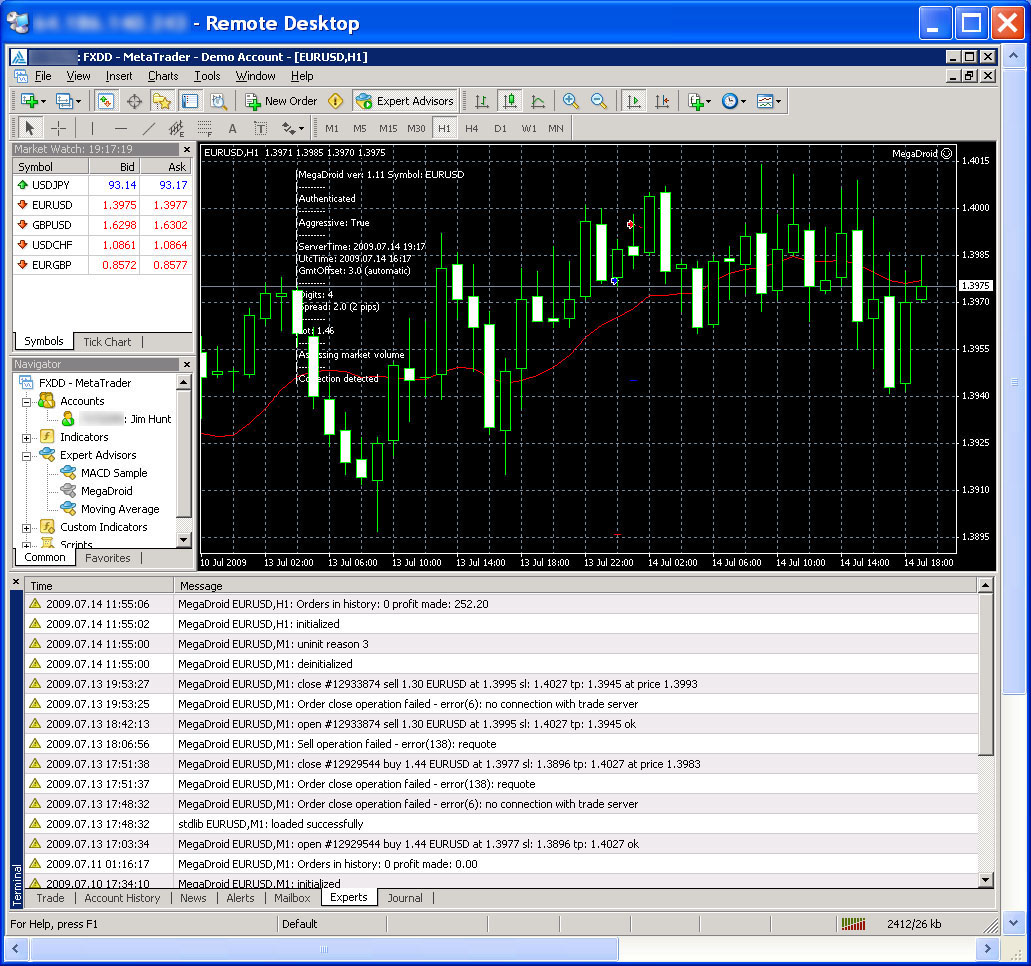This screenshot has height=966, width=1031.
Task: Open the Charts menu
Action: click(163, 76)
